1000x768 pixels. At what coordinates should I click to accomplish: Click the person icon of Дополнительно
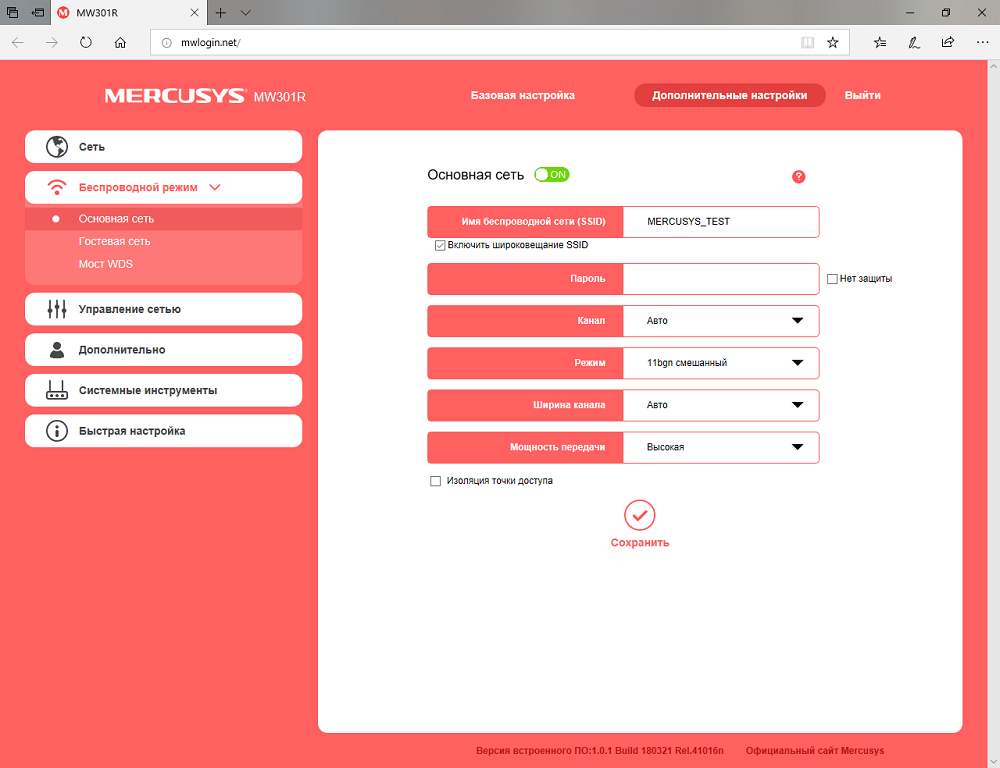(57, 350)
